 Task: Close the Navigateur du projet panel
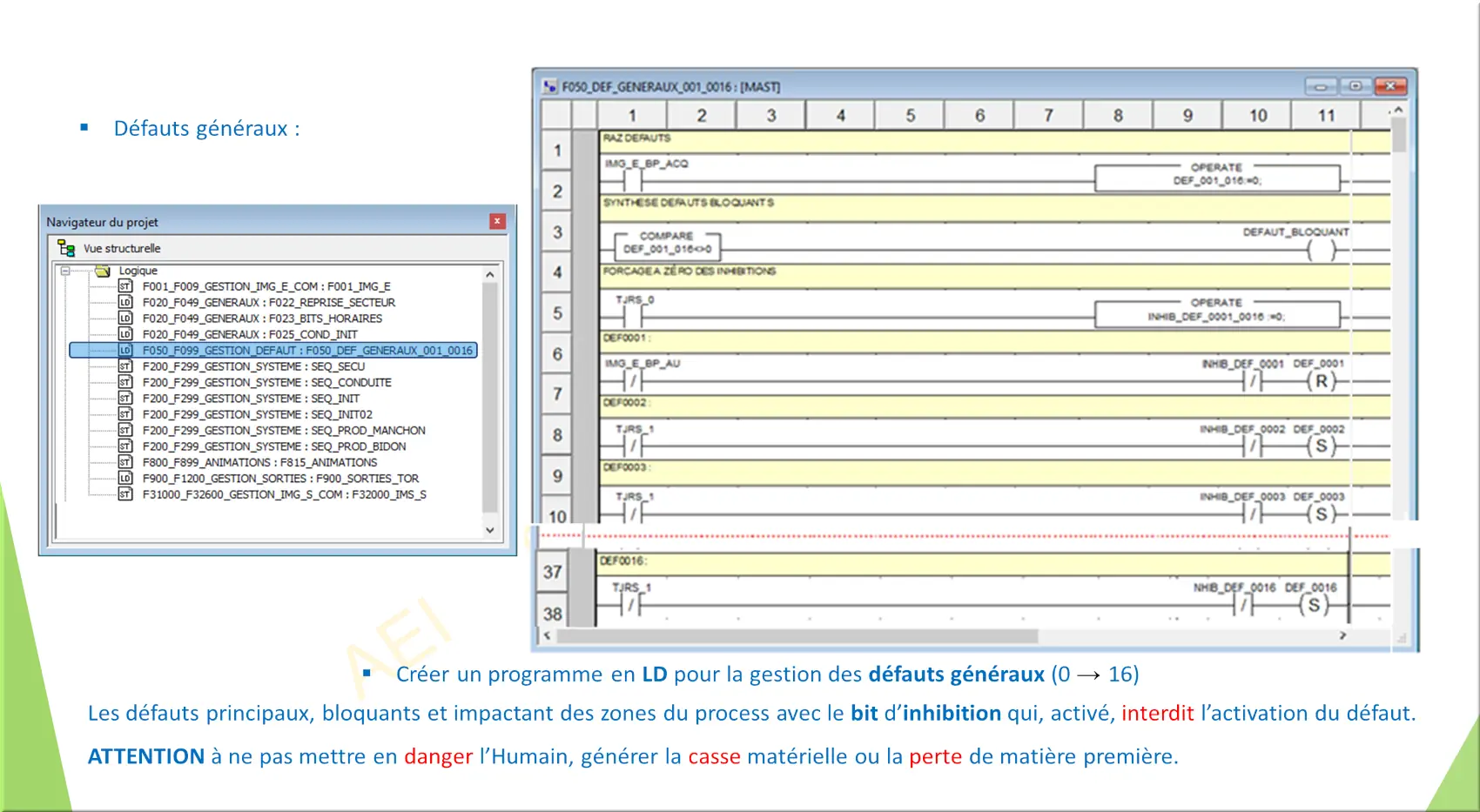tap(497, 221)
